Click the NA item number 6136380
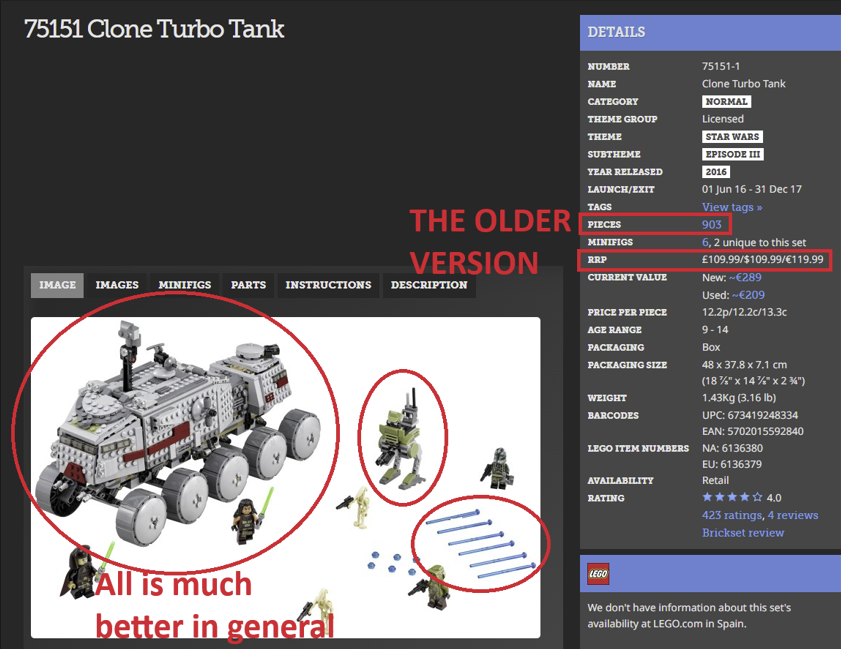 pyautogui.click(x=732, y=448)
